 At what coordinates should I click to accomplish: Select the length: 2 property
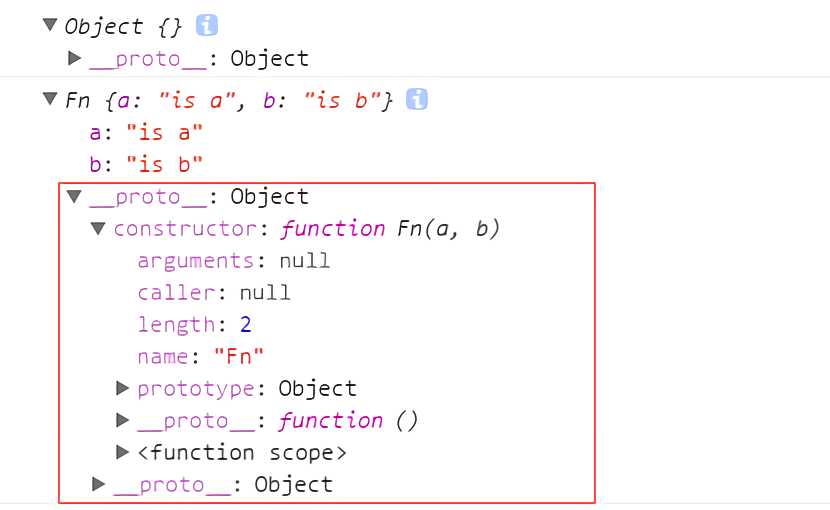click(194, 324)
